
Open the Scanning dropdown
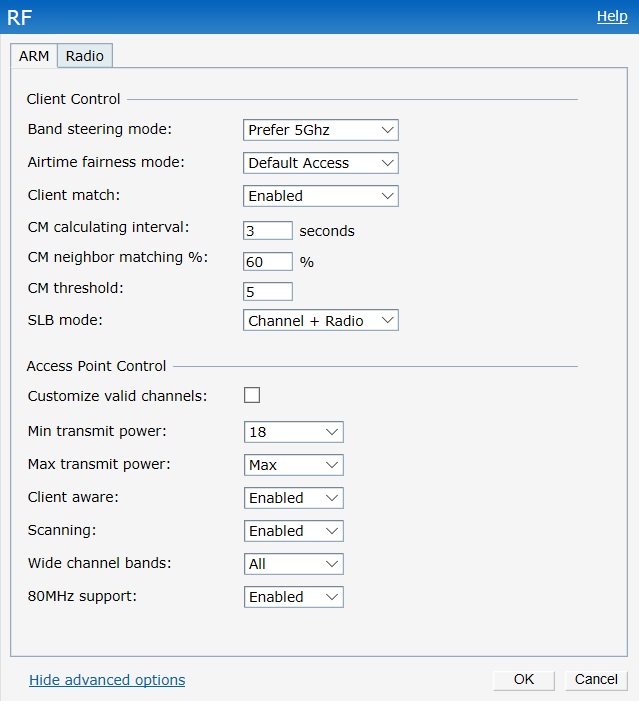293,531
